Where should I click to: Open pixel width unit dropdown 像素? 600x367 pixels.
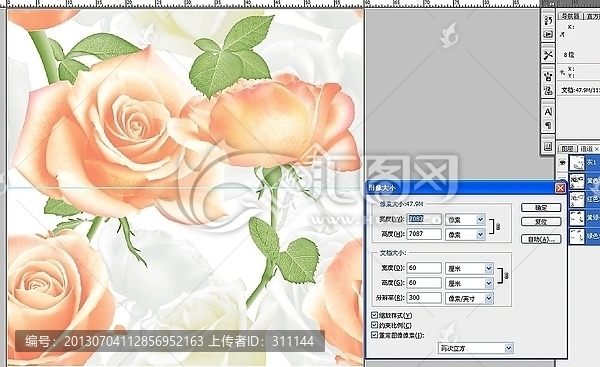click(465, 219)
